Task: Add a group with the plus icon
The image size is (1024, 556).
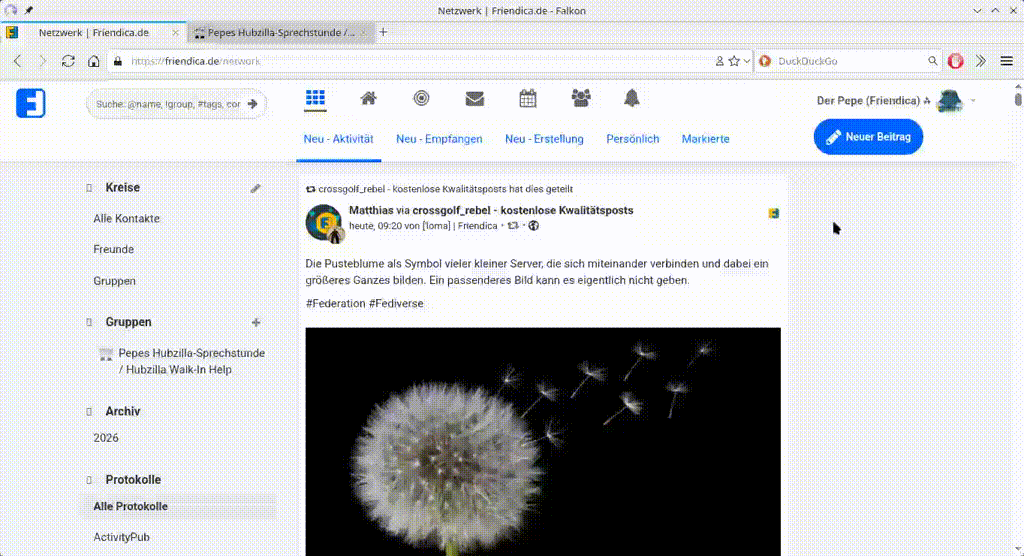Action: tap(256, 322)
